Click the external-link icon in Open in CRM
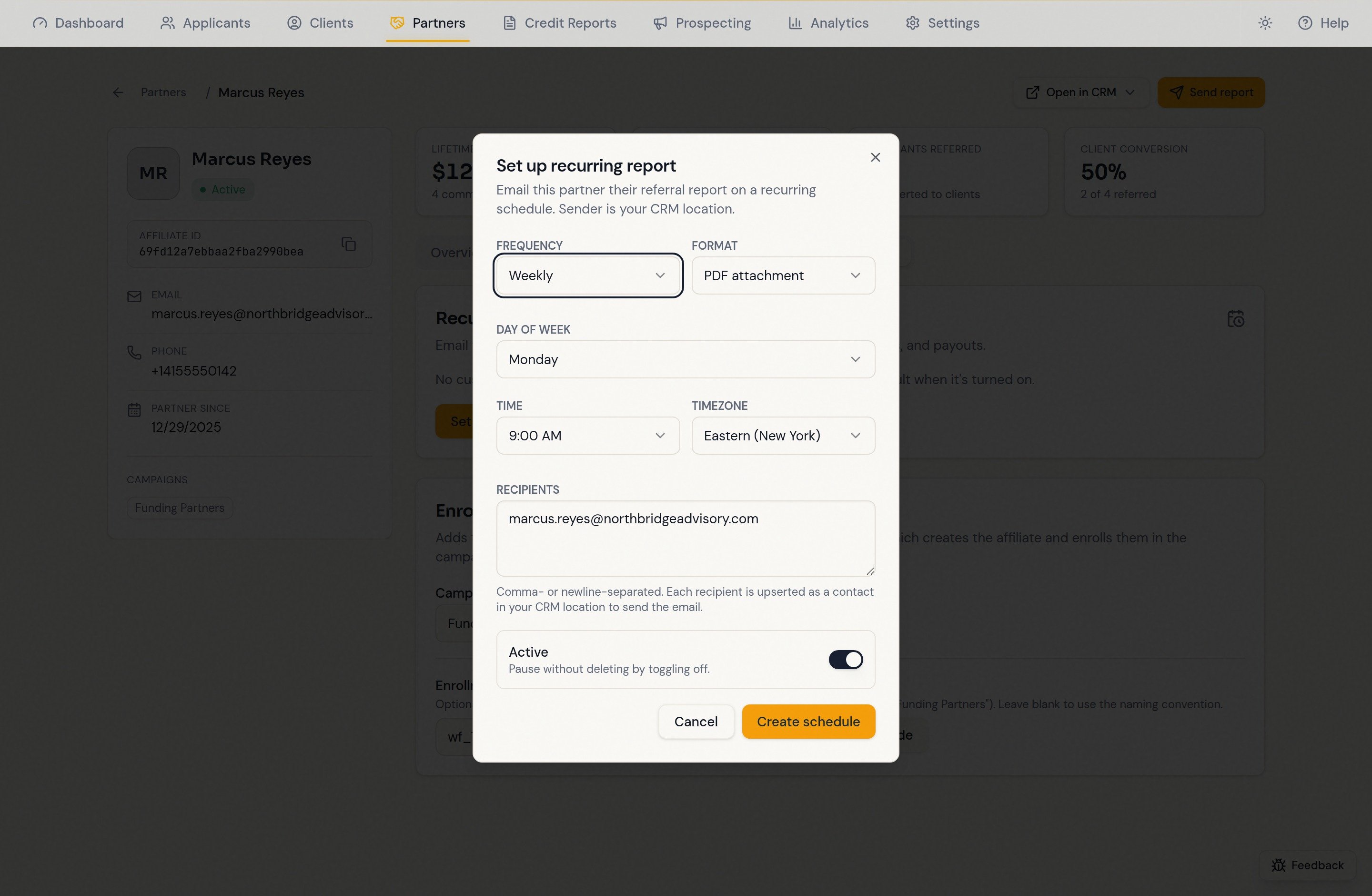Screen dimensions: 1372x896 point(1032,92)
